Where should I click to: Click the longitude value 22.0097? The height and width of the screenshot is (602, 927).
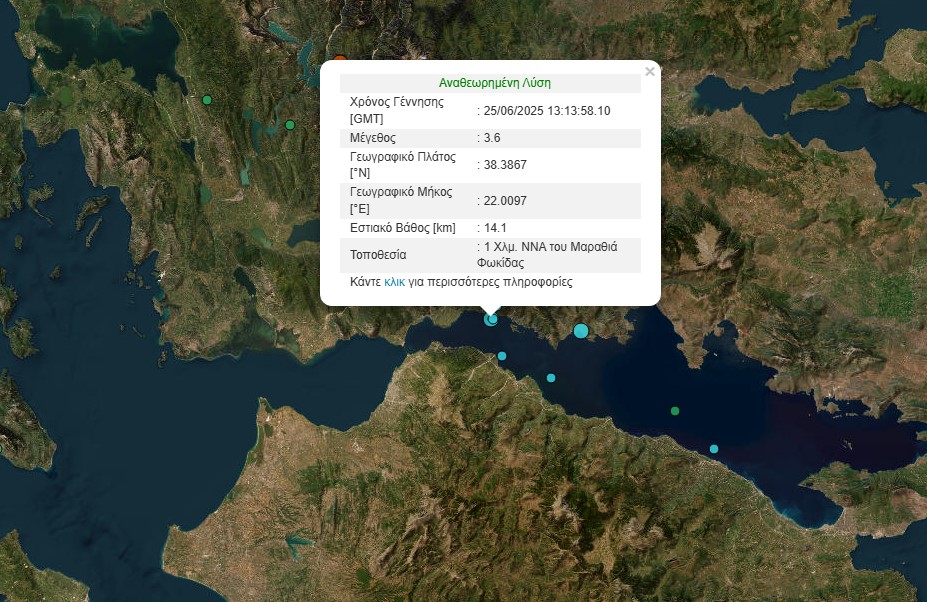click(x=505, y=201)
